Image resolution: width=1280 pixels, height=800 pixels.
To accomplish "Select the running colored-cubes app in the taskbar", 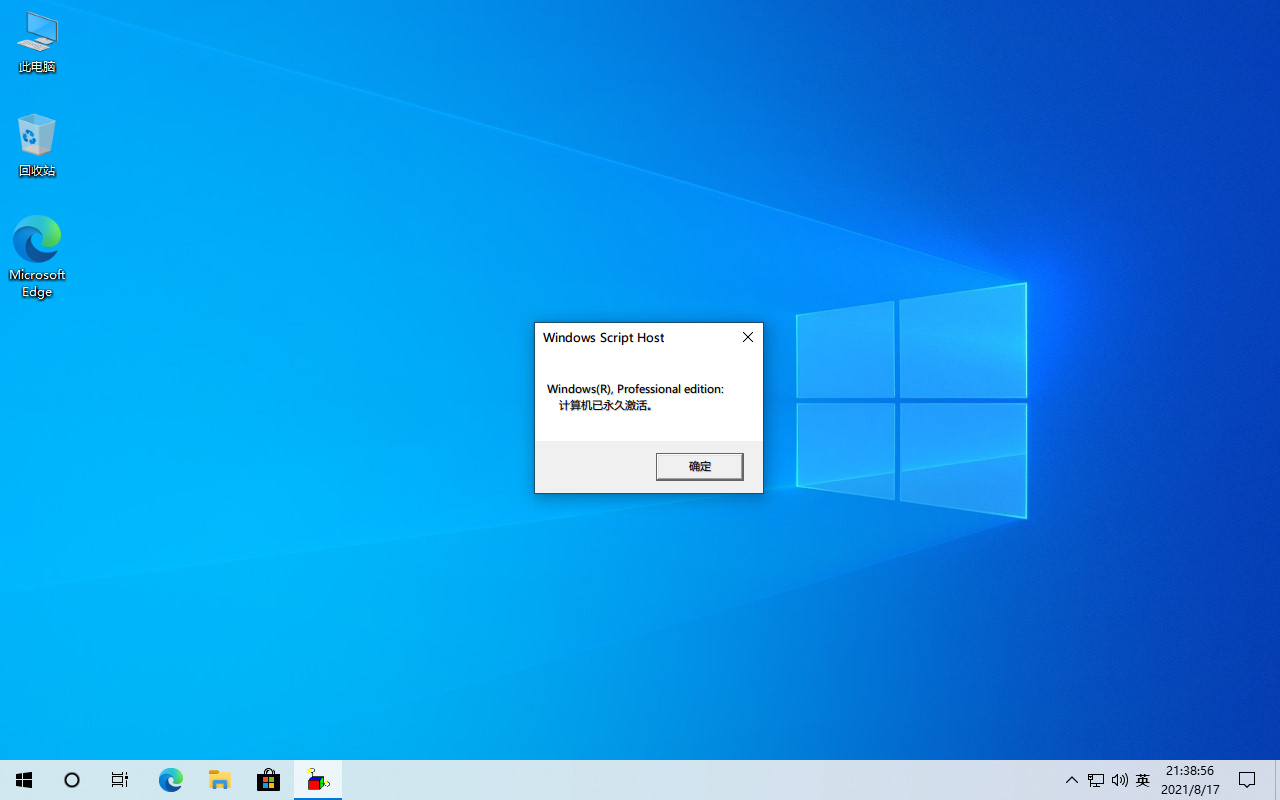I will 318,780.
